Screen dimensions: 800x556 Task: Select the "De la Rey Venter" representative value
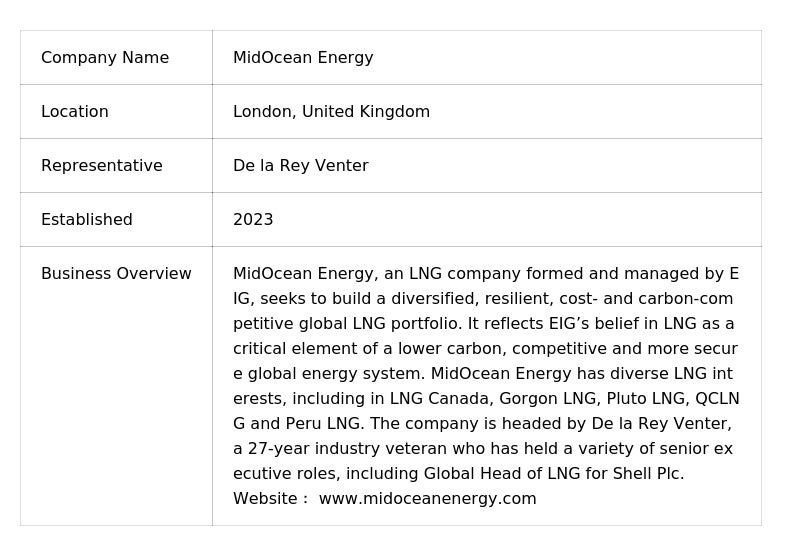300,166
